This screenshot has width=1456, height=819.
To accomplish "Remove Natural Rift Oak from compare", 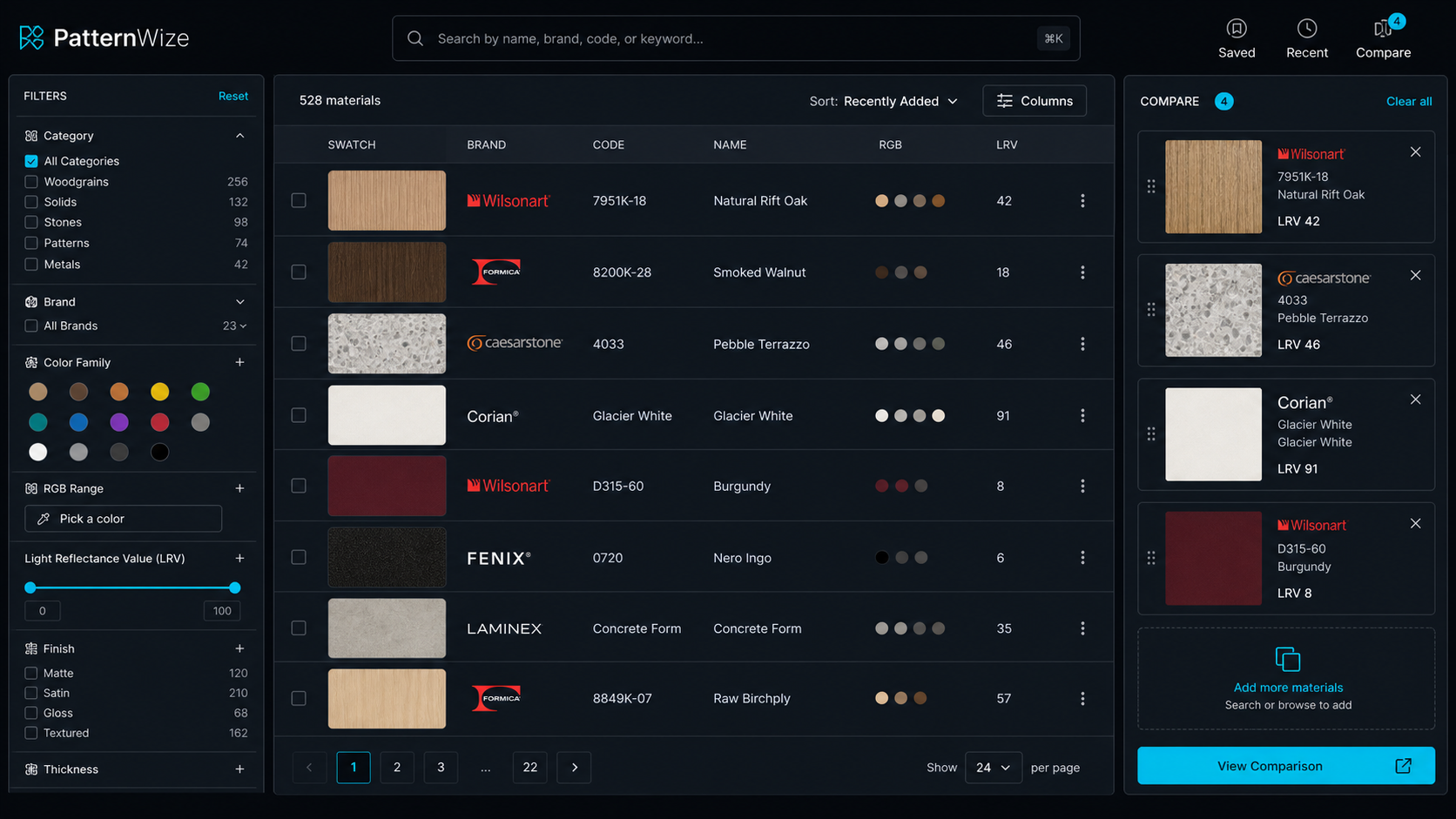I will tap(1415, 152).
